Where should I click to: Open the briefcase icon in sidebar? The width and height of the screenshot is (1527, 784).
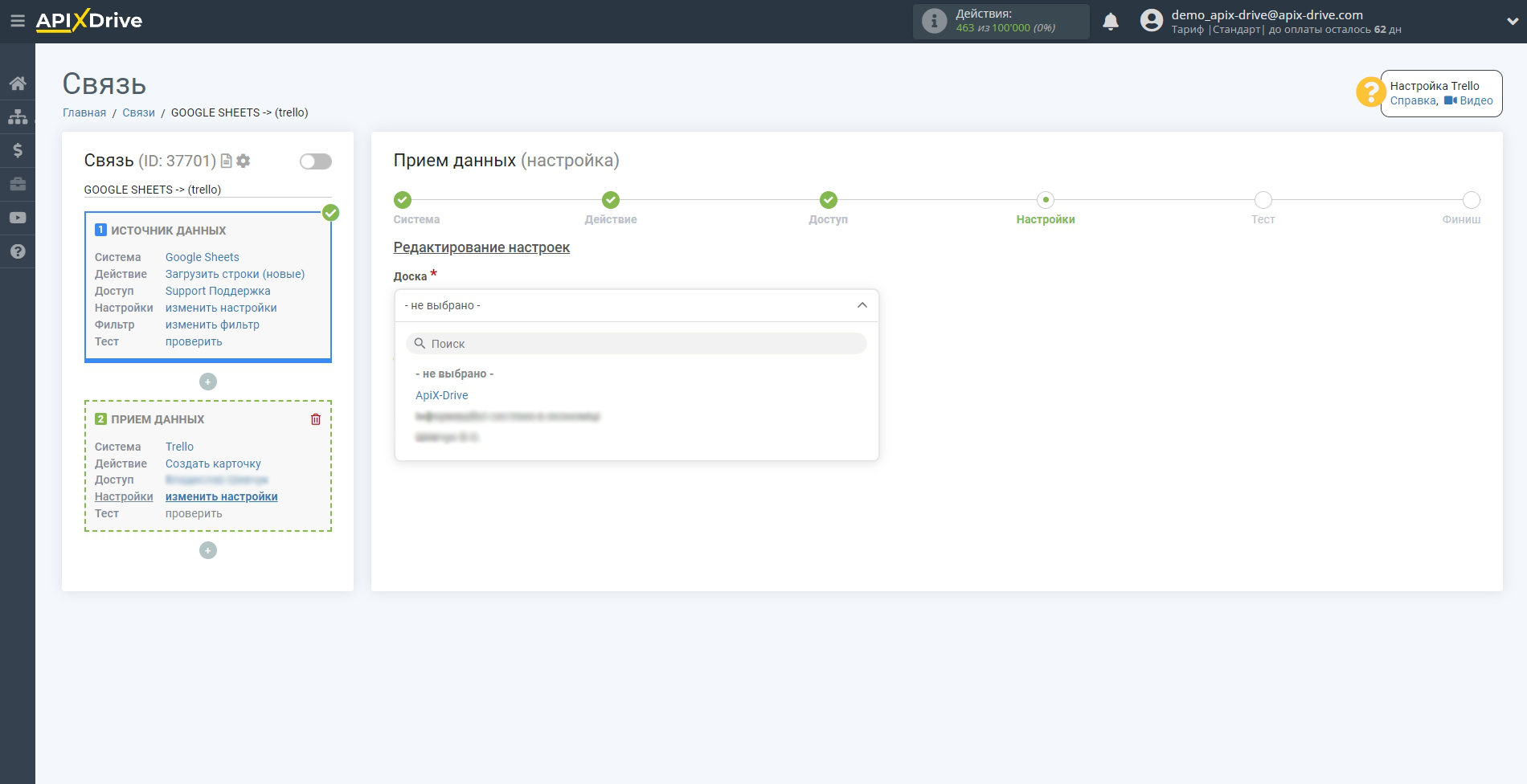(18, 184)
